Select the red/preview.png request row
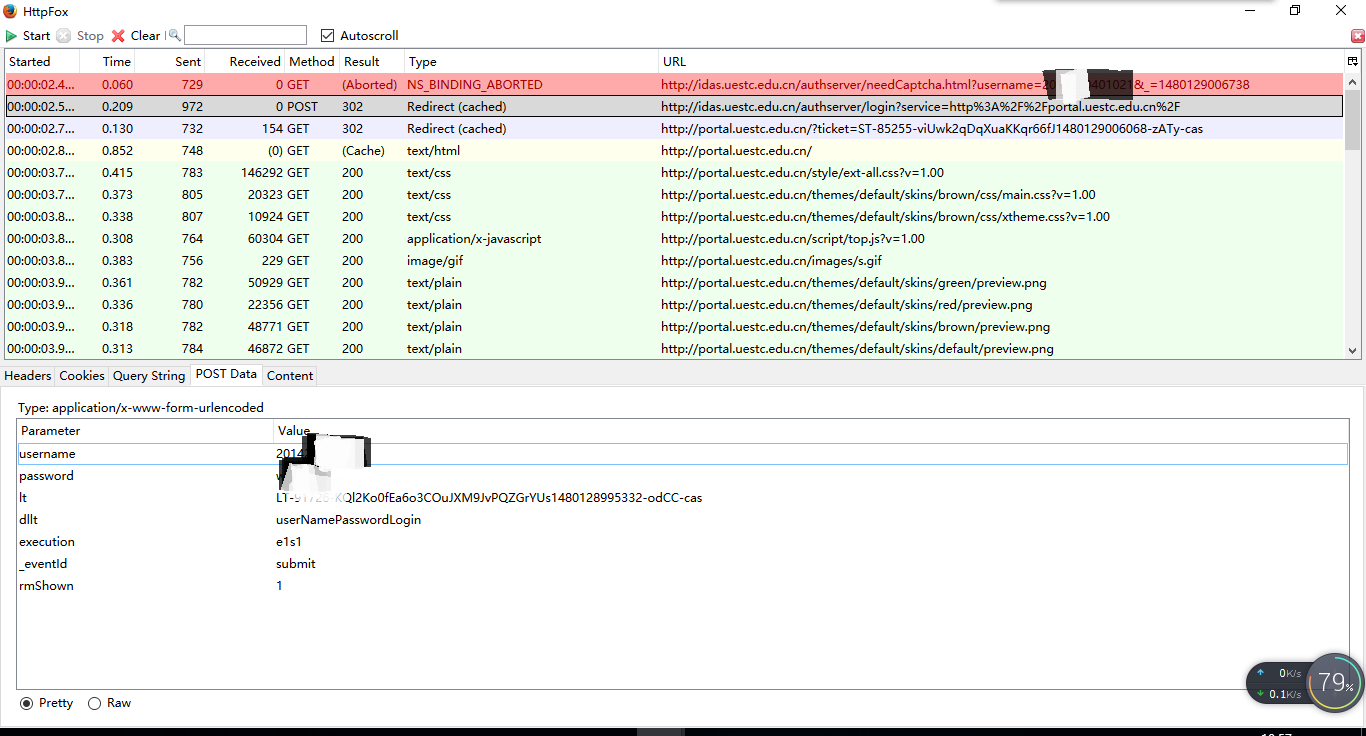This screenshot has height=736, width=1366. [675, 304]
